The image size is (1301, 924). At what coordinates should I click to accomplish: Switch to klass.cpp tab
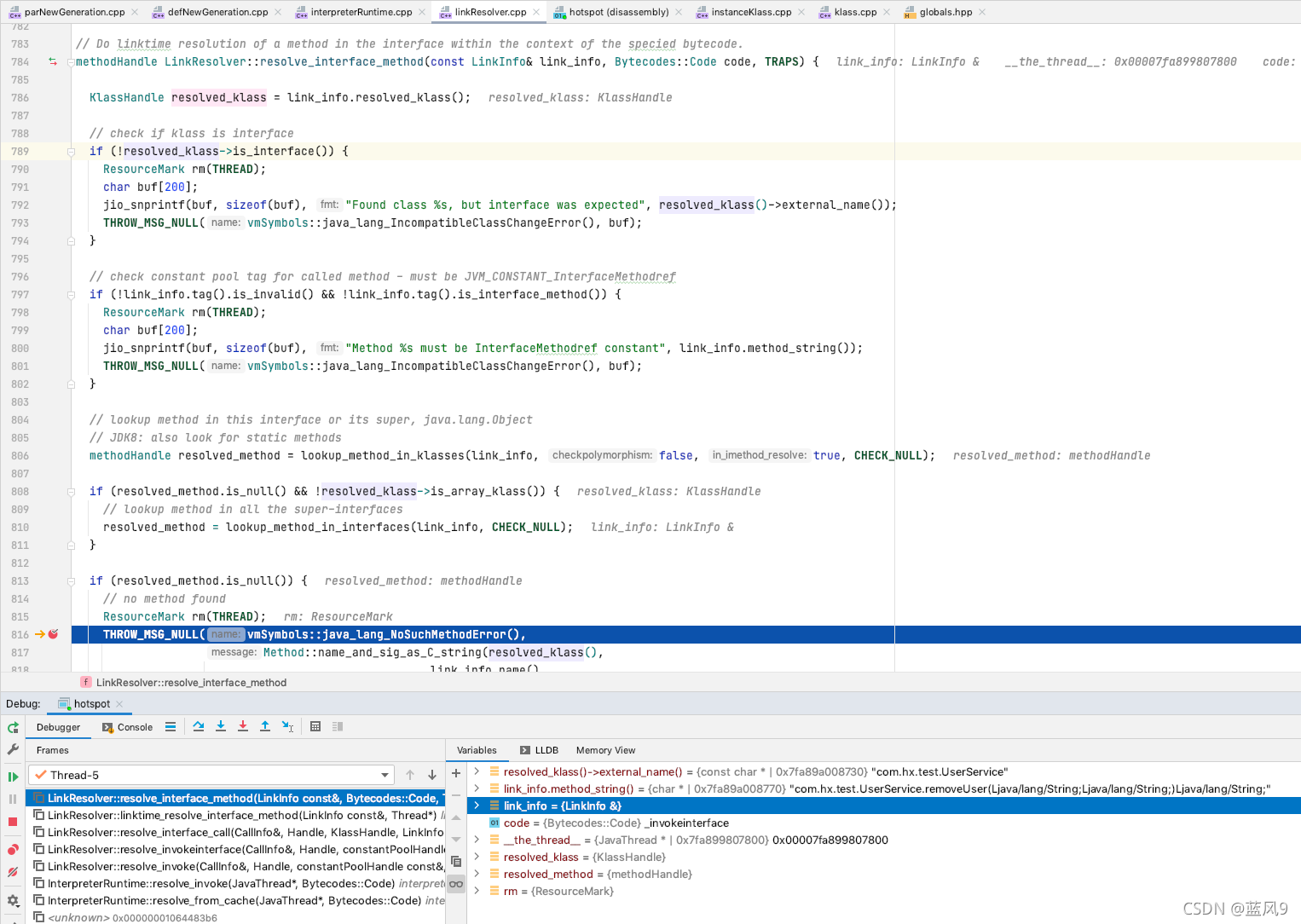click(x=855, y=12)
